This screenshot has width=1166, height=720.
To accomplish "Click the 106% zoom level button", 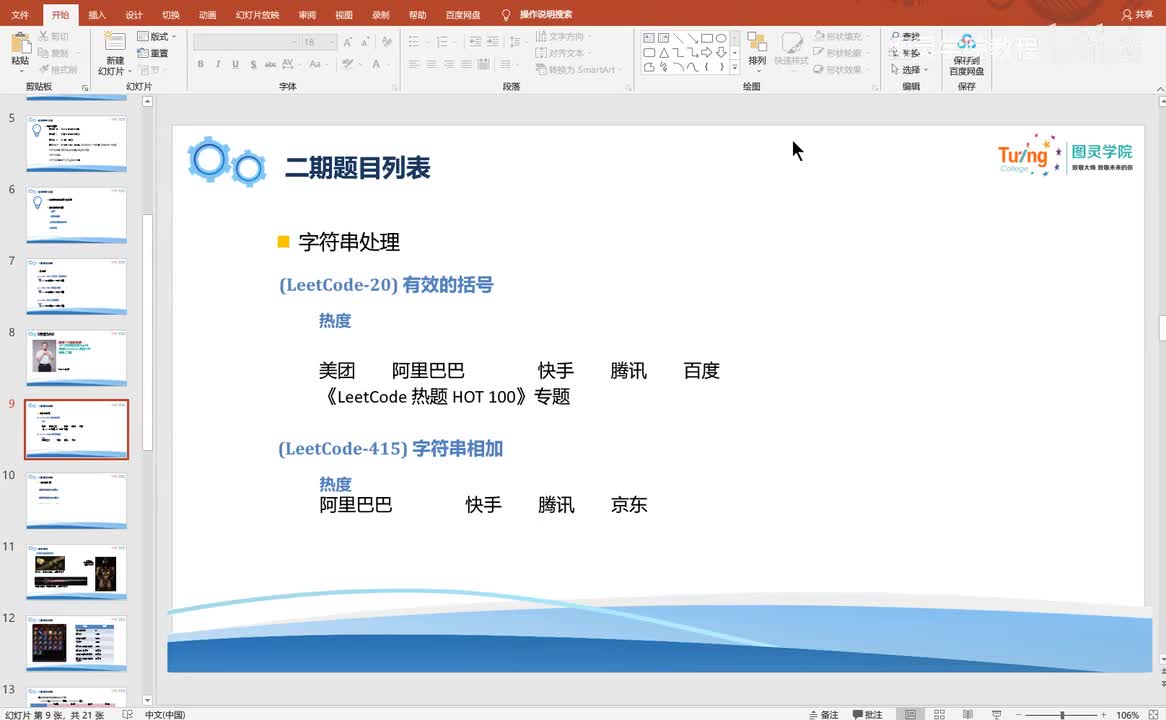I will coord(1127,714).
